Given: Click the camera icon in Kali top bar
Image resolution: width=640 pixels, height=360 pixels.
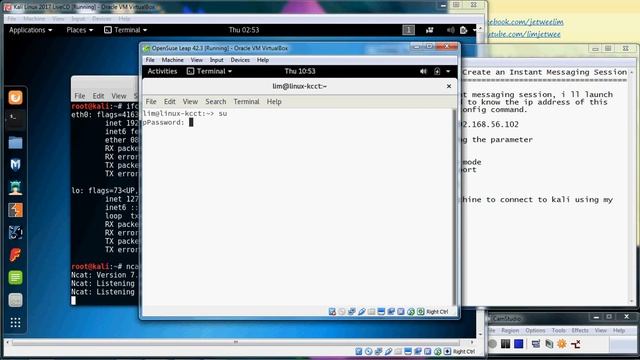Looking at the screenshot, I should pos(430,30).
